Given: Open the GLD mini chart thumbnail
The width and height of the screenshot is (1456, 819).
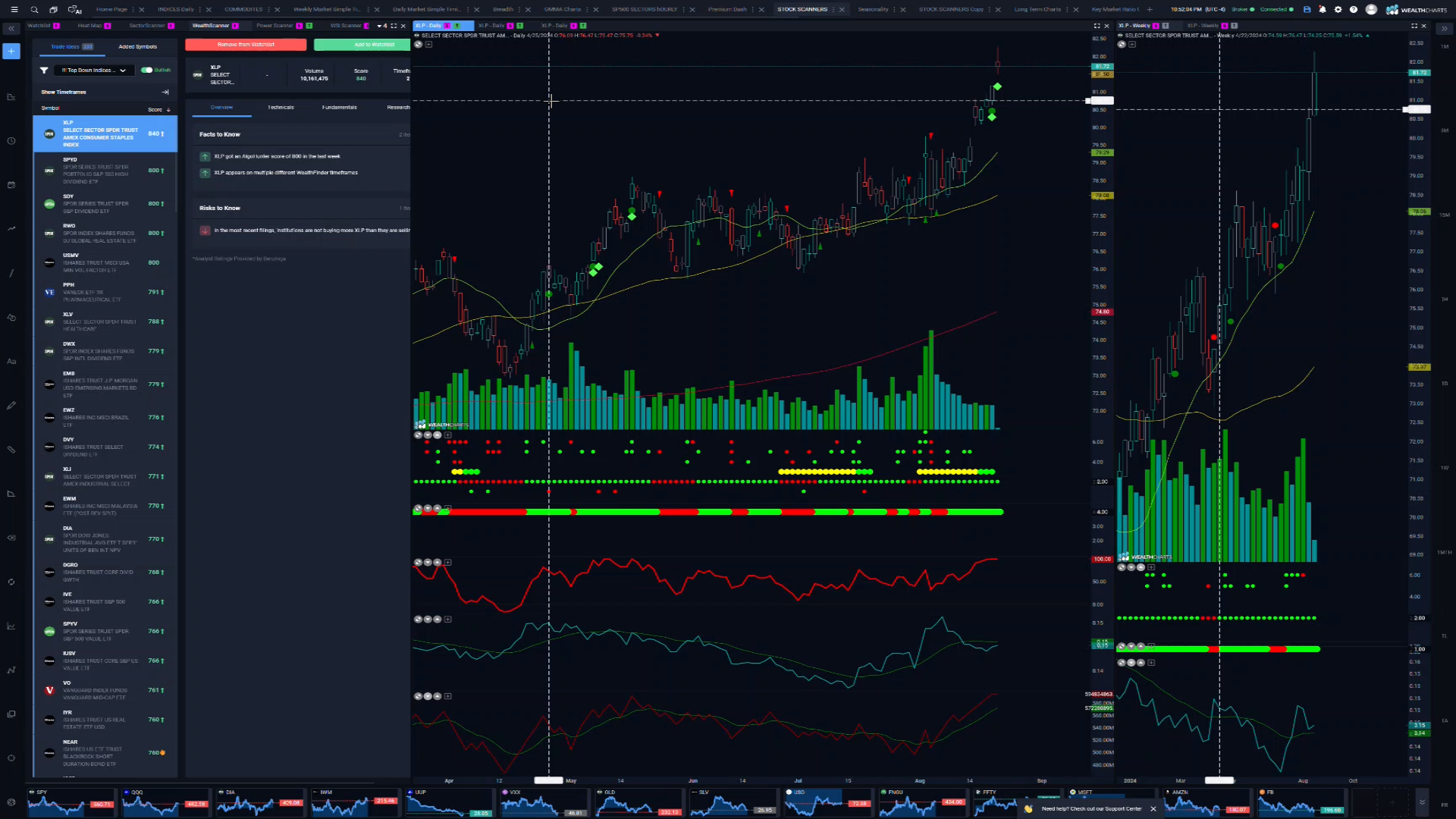Looking at the screenshot, I should 639,801.
